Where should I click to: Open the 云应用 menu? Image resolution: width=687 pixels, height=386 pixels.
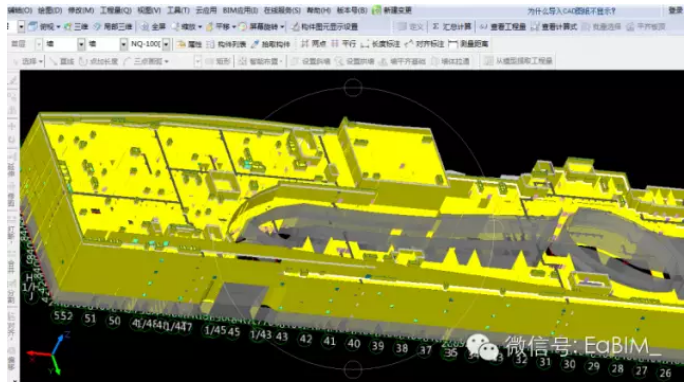(206, 10)
